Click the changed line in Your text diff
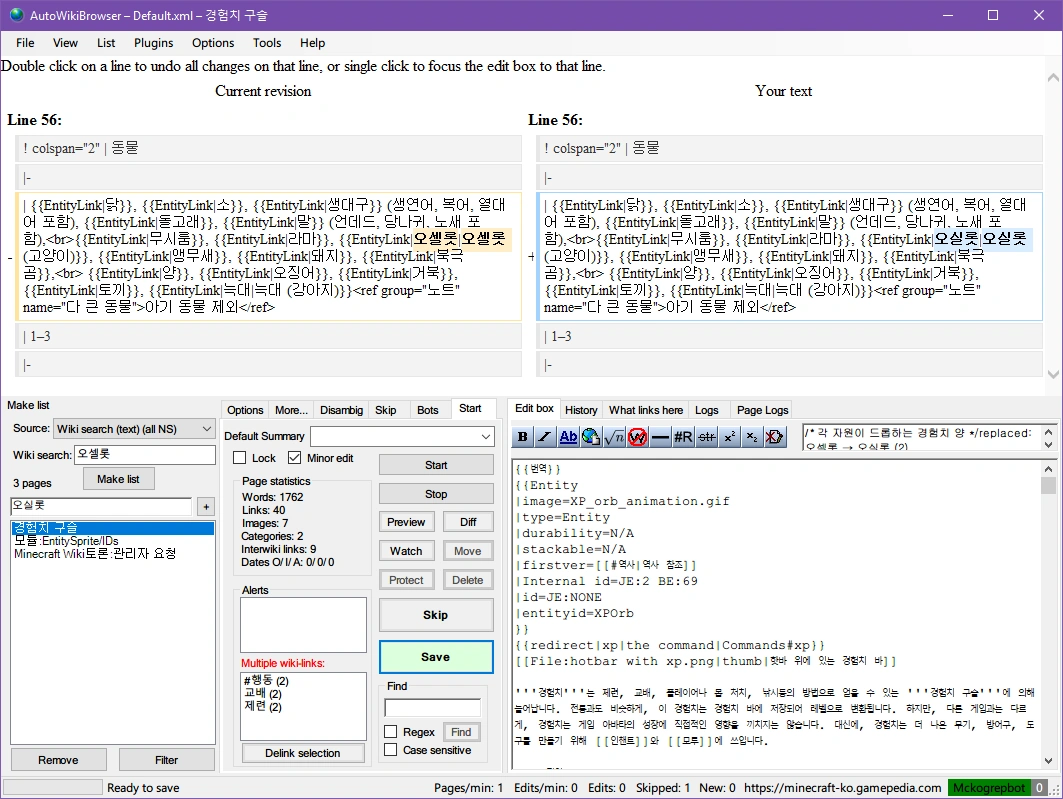The width and height of the screenshot is (1063, 799). coord(790,256)
